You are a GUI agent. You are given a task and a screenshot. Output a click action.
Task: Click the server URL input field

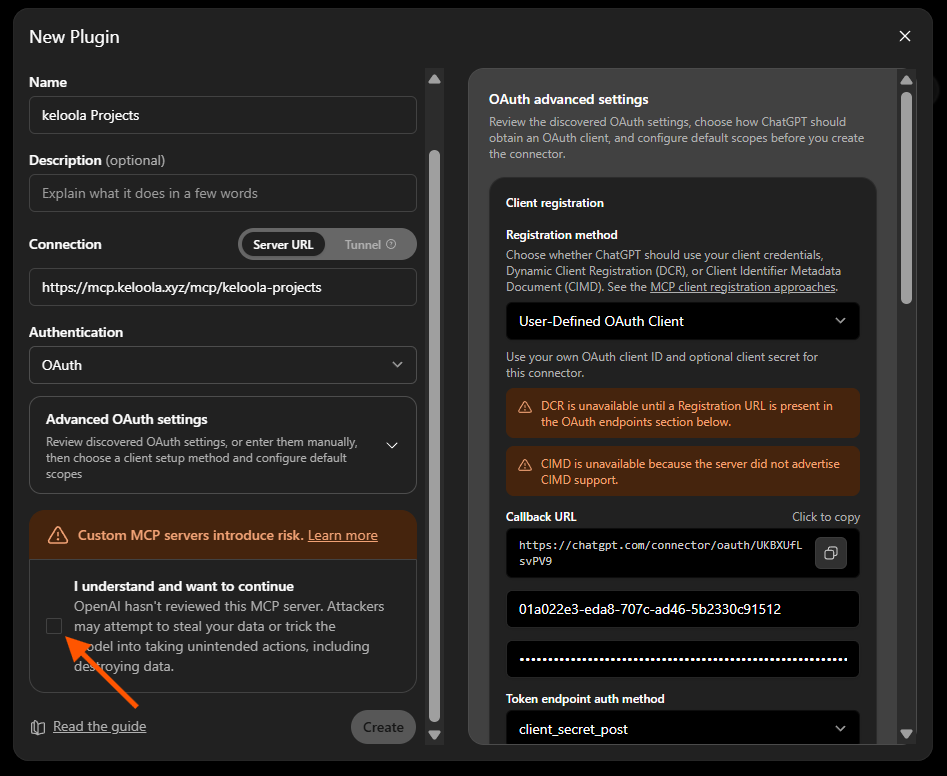(x=223, y=287)
